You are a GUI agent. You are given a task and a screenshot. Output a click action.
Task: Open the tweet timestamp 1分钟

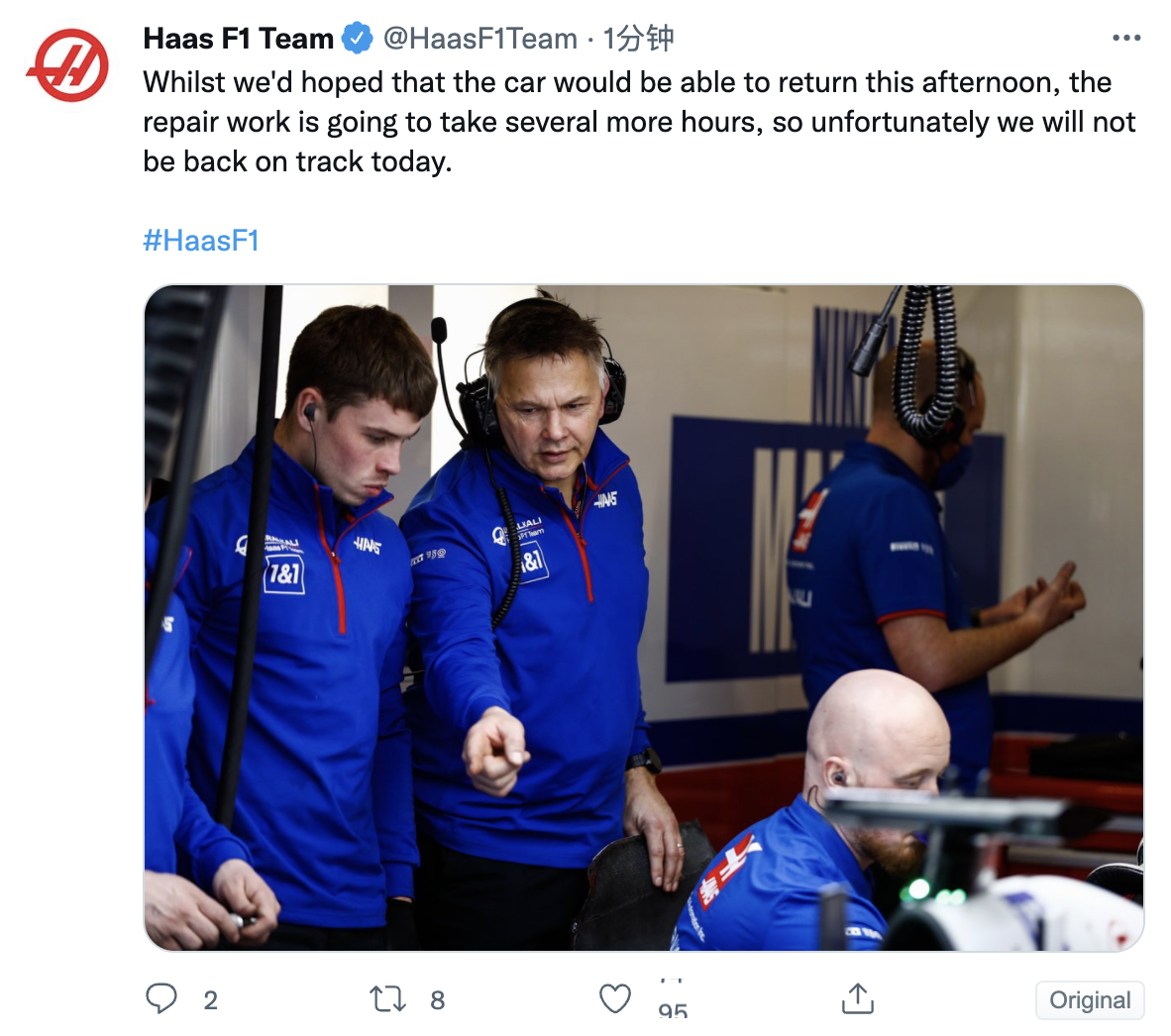[x=639, y=38]
